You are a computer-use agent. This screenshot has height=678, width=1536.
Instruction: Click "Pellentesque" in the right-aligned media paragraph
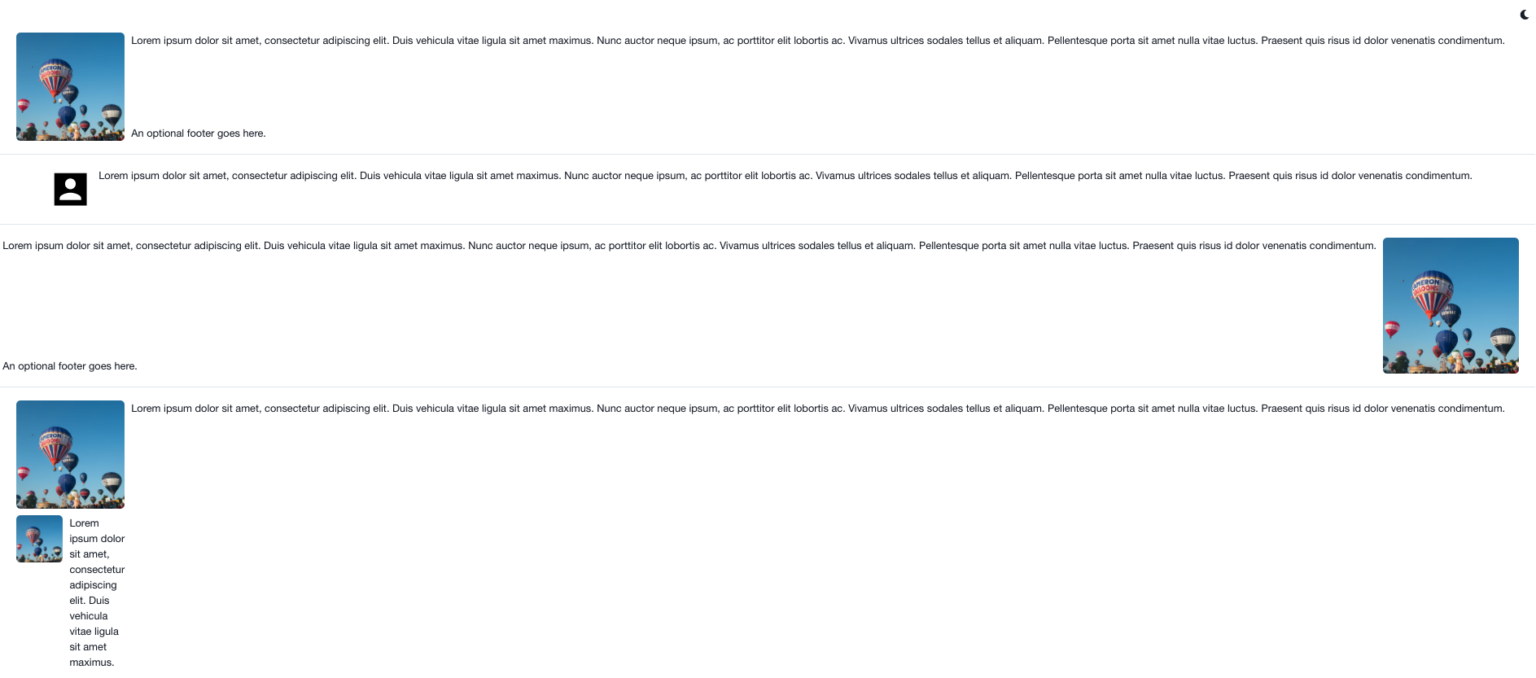pos(948,246)
